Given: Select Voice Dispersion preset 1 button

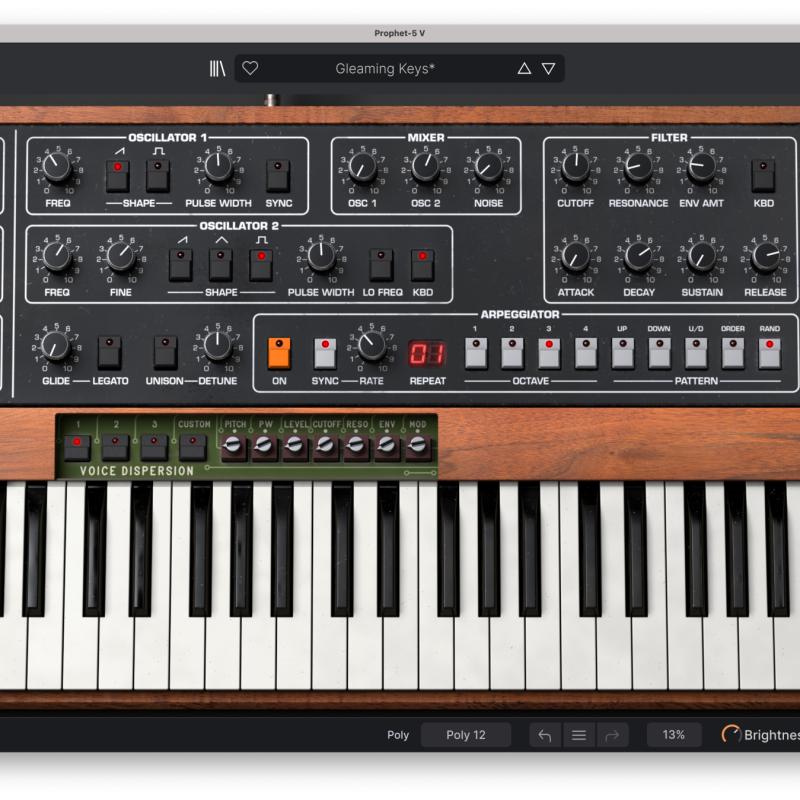Looking at the screenshot, I should [77, 447].
